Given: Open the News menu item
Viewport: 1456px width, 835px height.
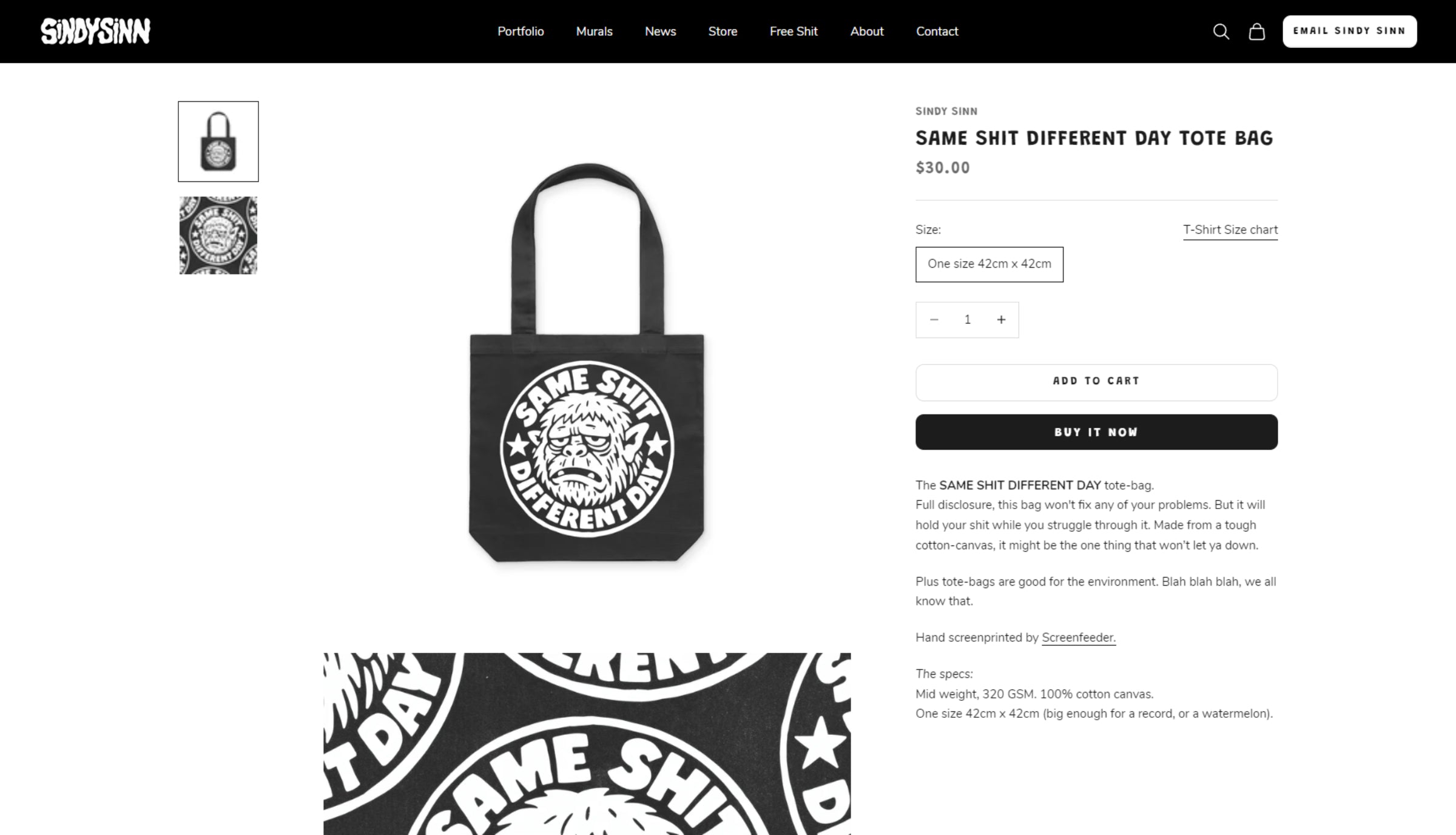Looking at the screenshot, I should coord(660,32).
